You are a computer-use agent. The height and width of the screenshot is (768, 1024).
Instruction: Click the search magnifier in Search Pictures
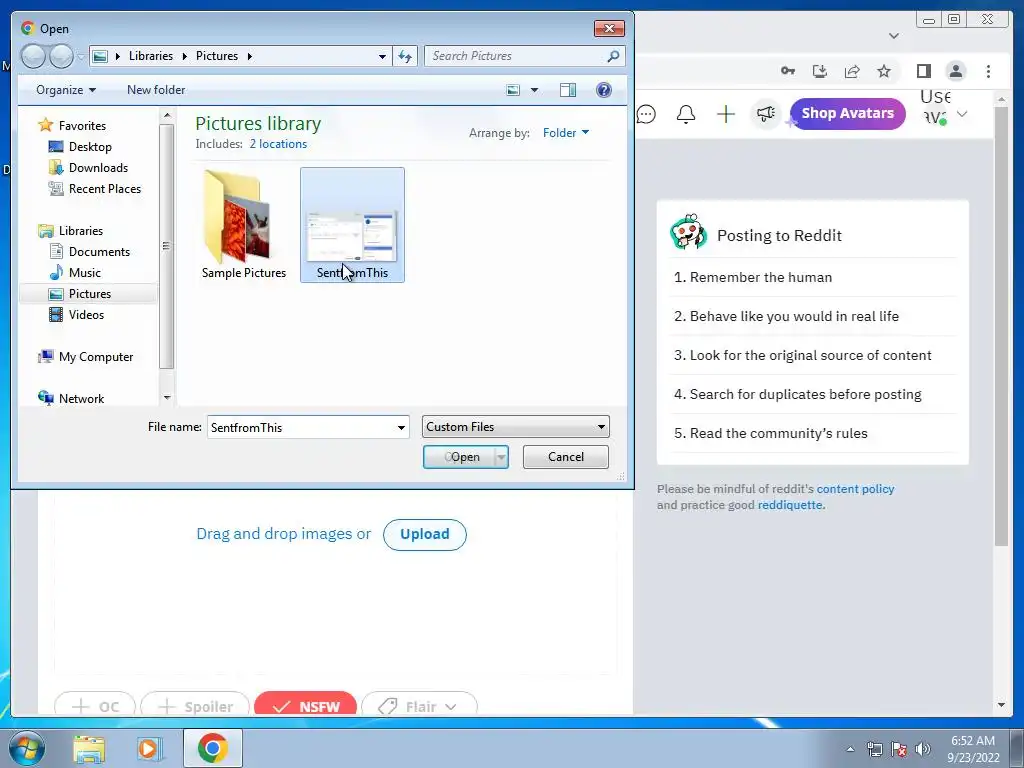pos(613,56)
